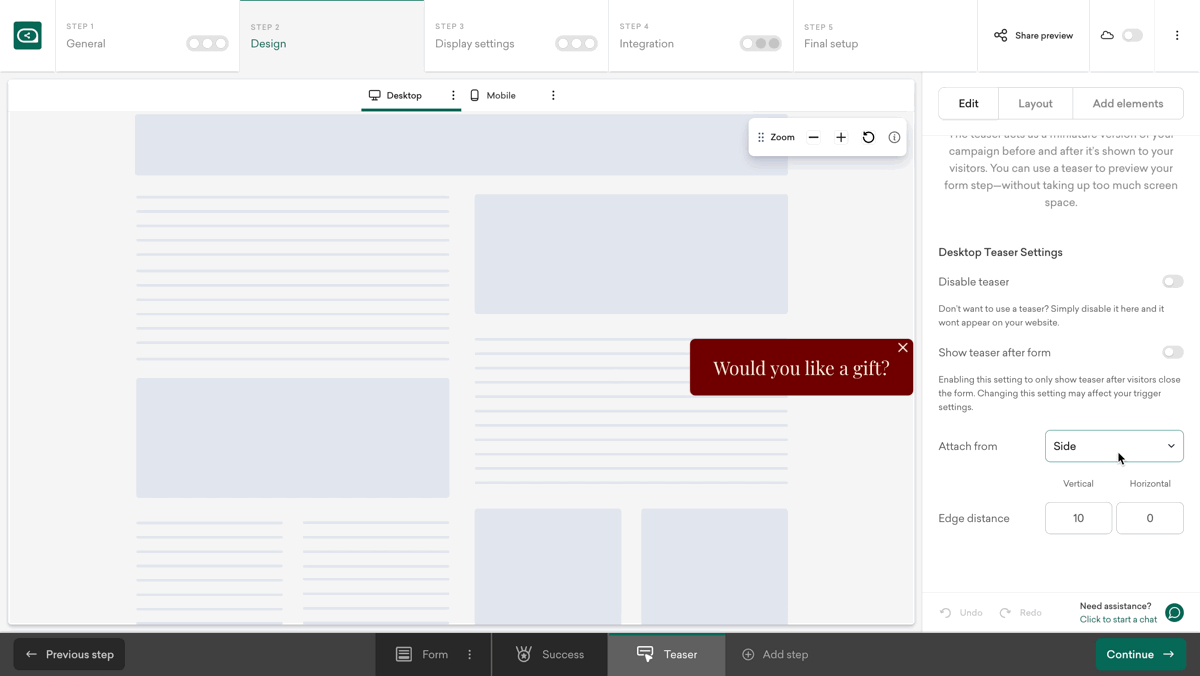Screen dimensions: 1200x676
Task: Click the zoom in plus icon
Action: coord(841,137)
